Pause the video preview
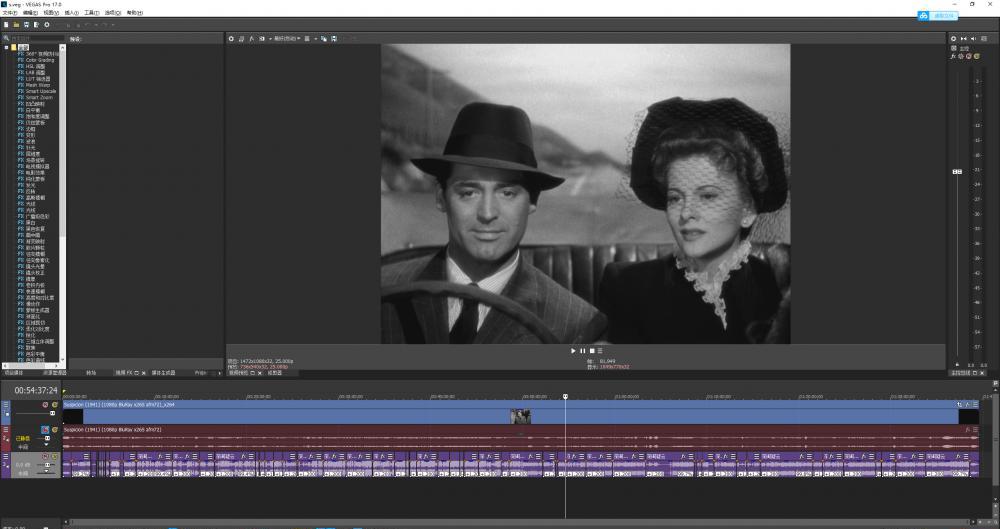1000x529 pixels. coord(582,350)
